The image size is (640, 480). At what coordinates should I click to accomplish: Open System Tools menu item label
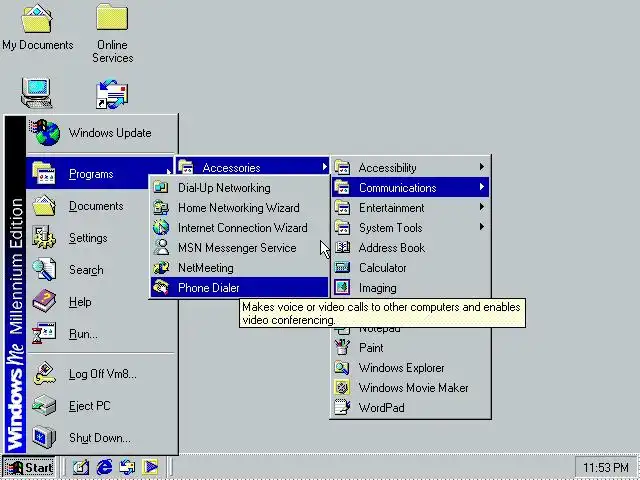click(x=391, y=228)
